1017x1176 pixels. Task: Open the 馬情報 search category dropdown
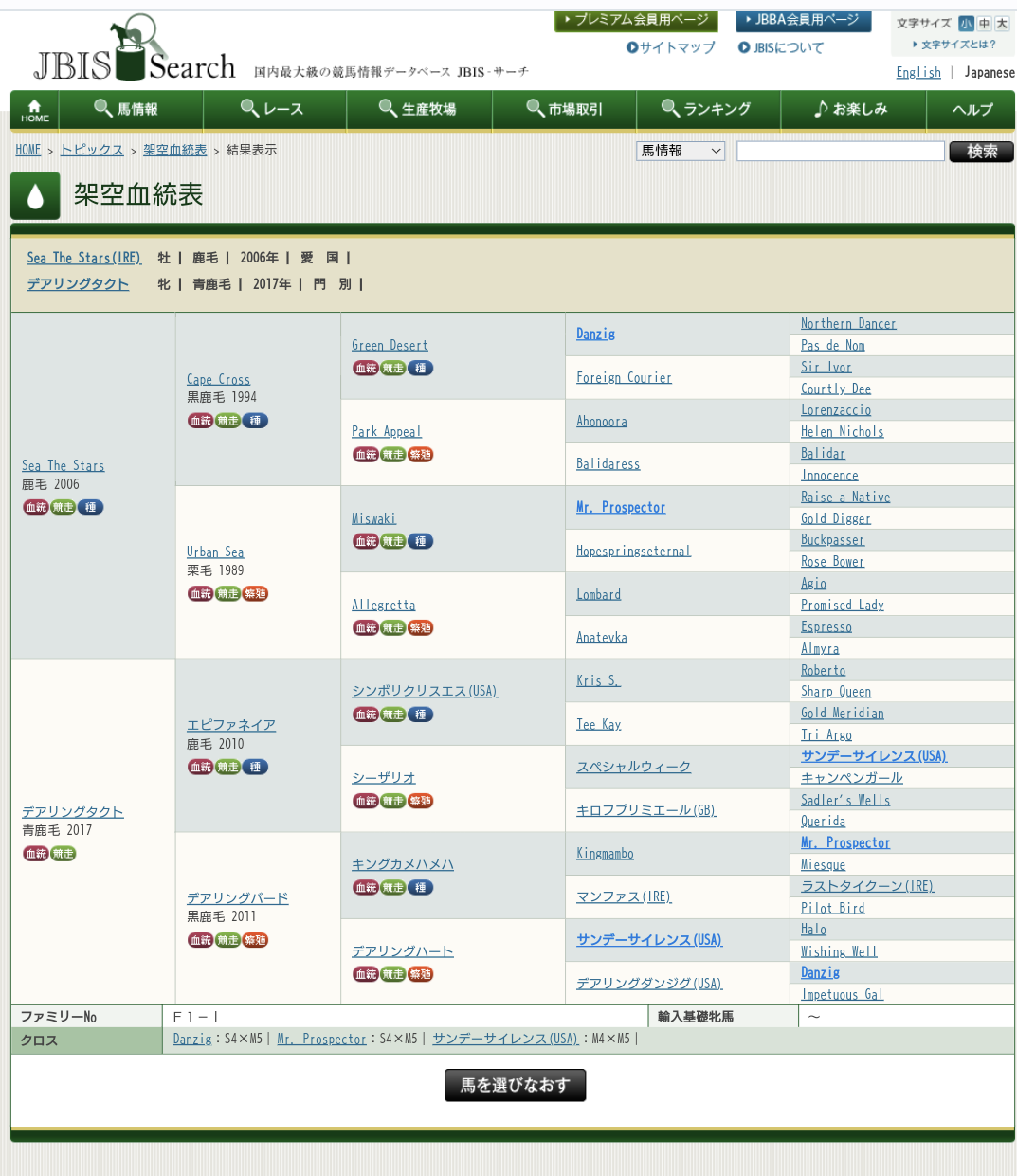tap(681, 151)
